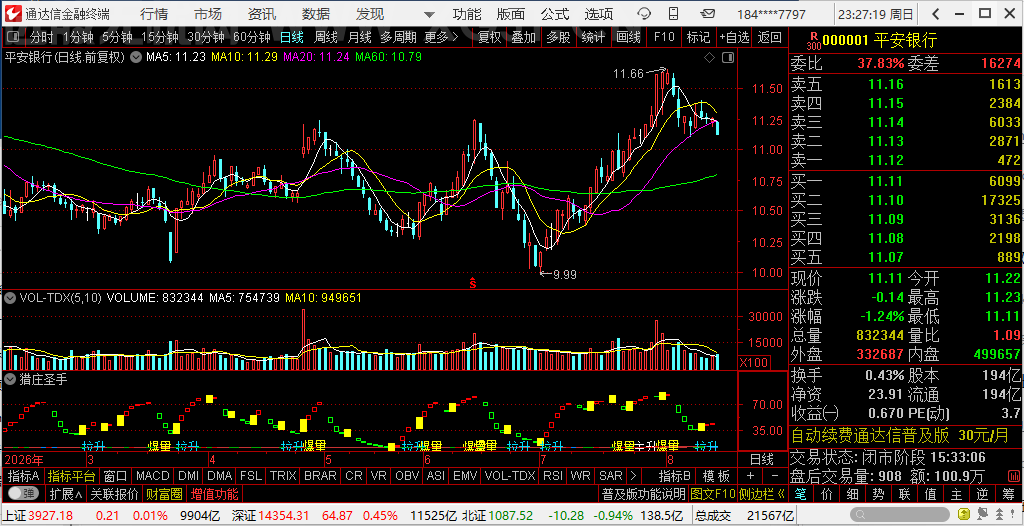Select the 60分钟 period tab
Screen dimensions: 1024x526
(x=252, y=37)
